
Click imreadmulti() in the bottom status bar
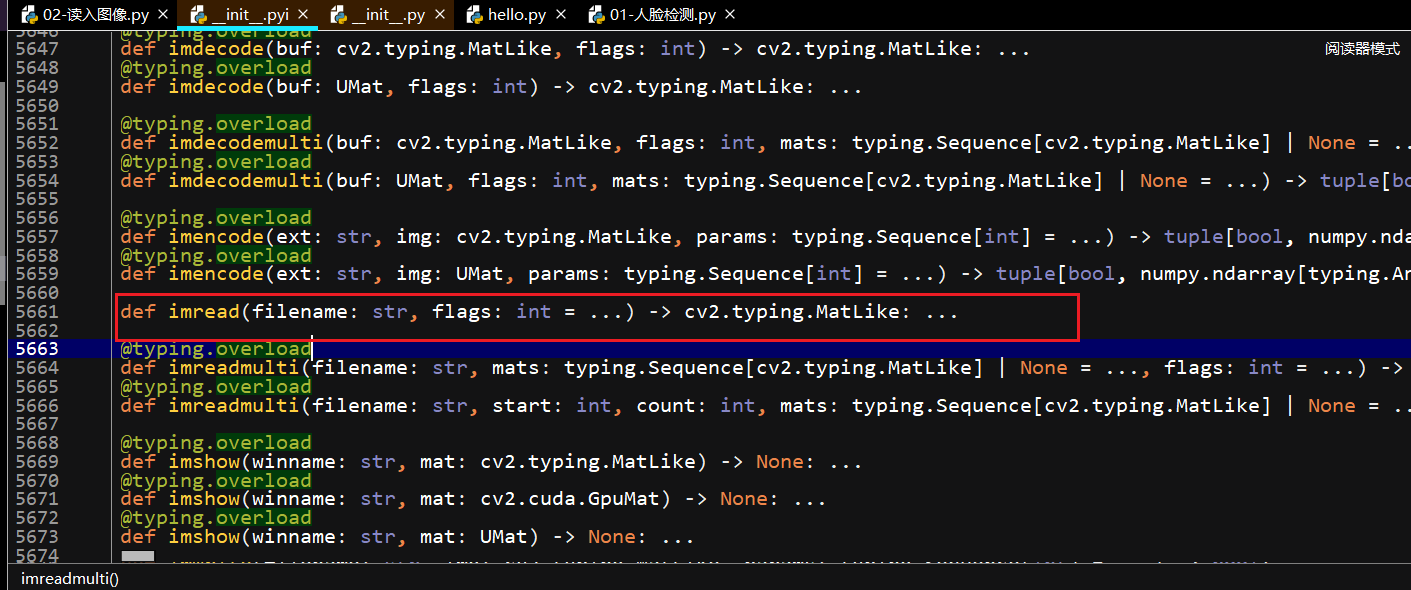point(68,578)
